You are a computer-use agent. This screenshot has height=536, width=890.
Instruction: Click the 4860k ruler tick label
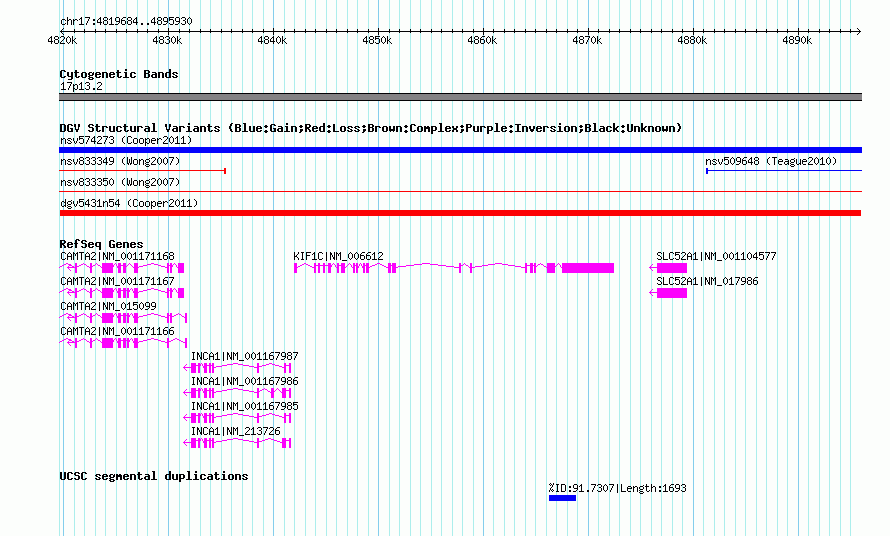coord(482,40)
